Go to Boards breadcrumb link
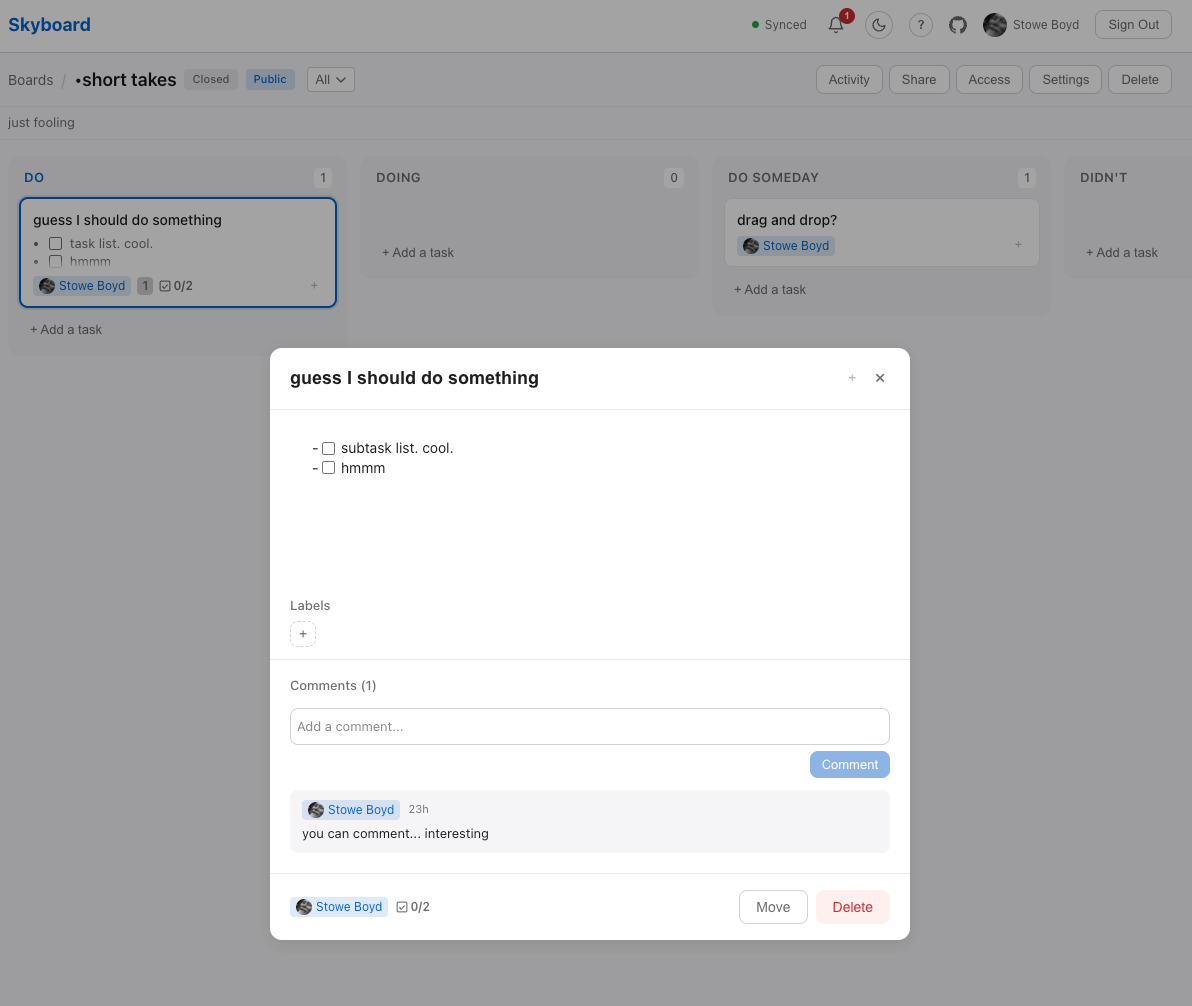The height and width of the screenshot is (1006, 1192). click(30, 80)
